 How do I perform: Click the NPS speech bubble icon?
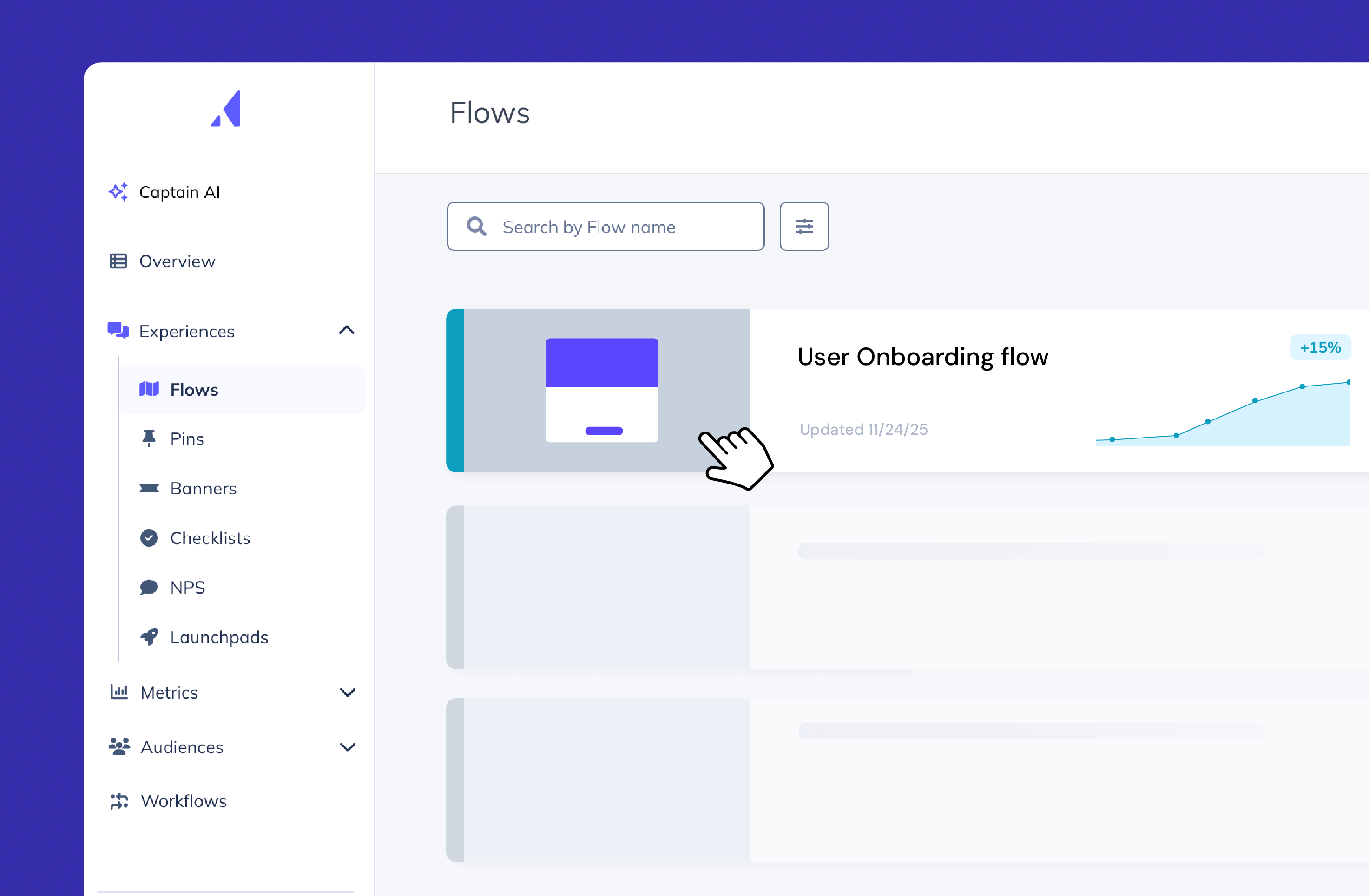click(x=149, y=587)
